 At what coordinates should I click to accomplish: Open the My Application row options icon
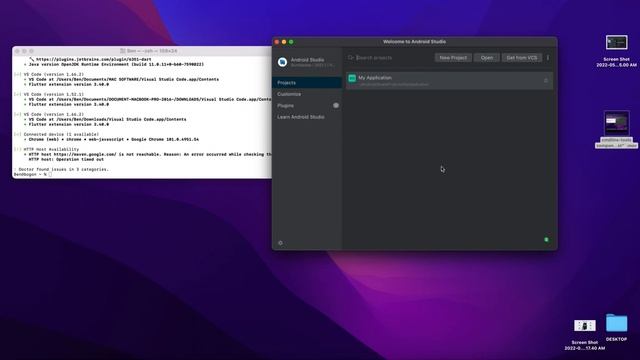click(x=546, y=81)
